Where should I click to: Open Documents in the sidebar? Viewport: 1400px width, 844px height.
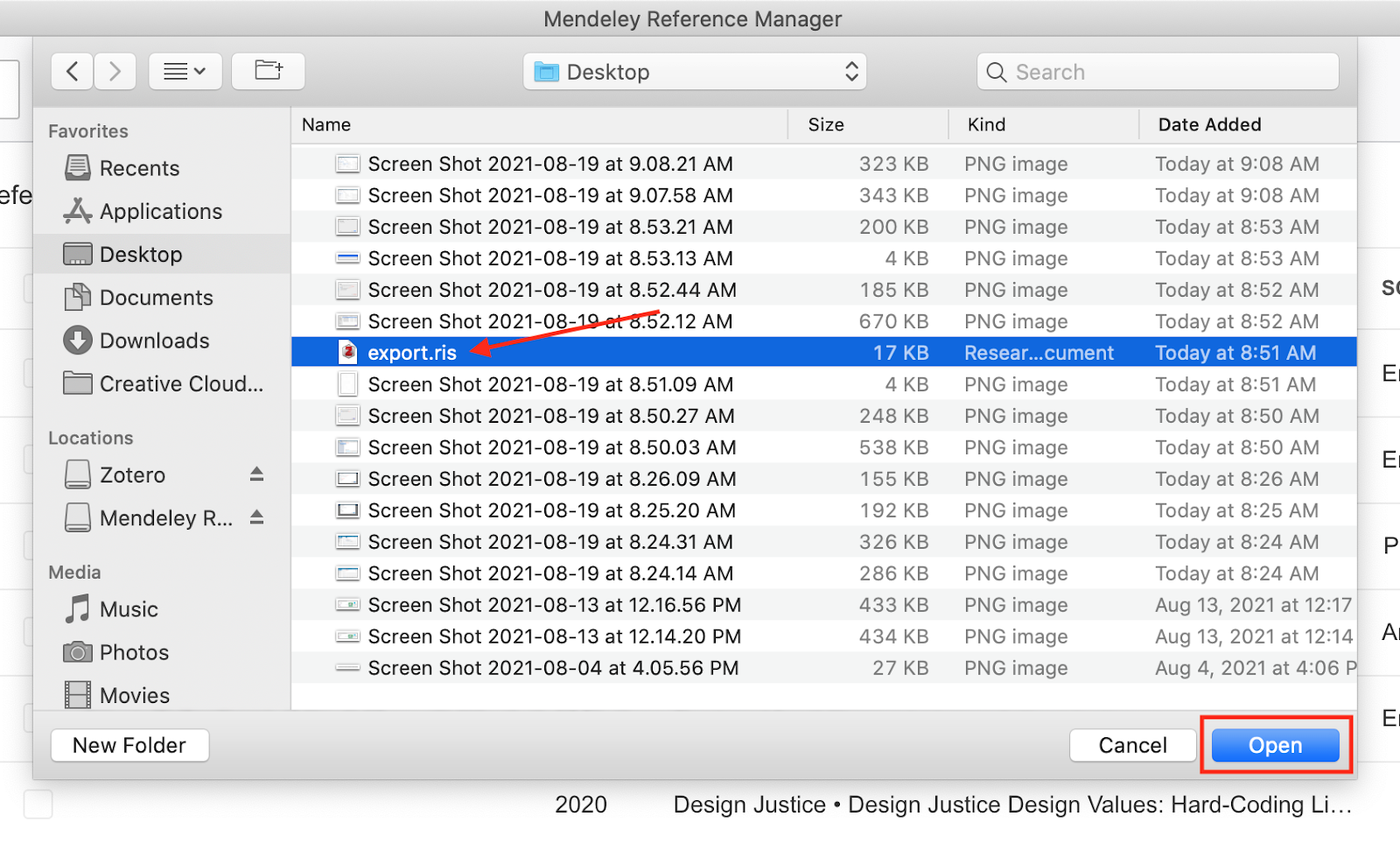coord(162,298)
